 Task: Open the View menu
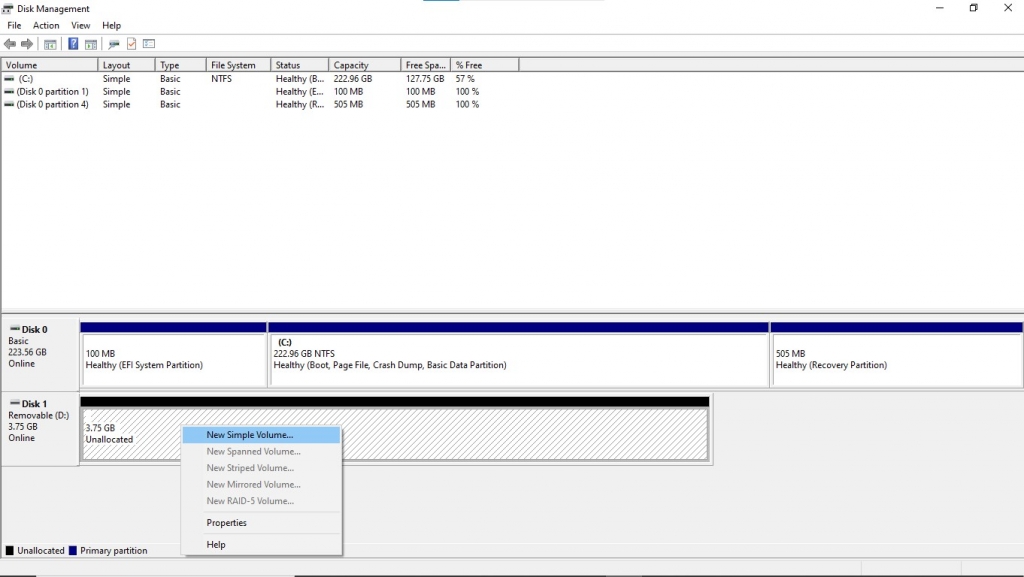click(80, 25)
